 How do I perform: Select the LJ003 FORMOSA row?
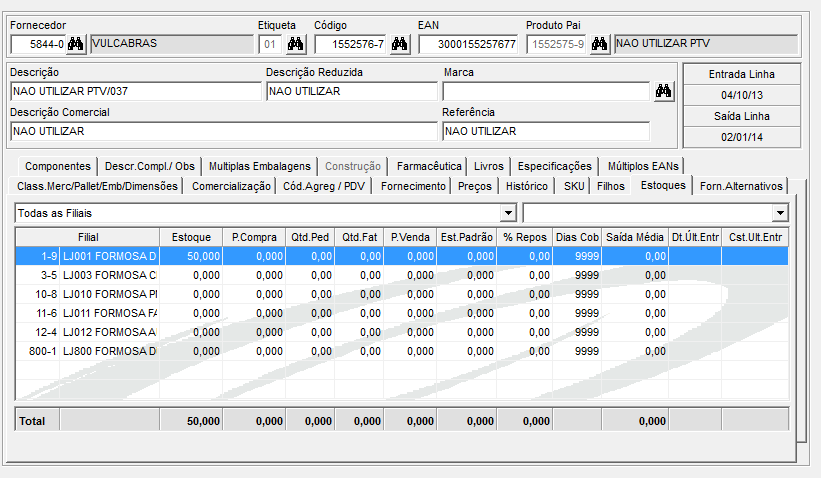(109, 274)
